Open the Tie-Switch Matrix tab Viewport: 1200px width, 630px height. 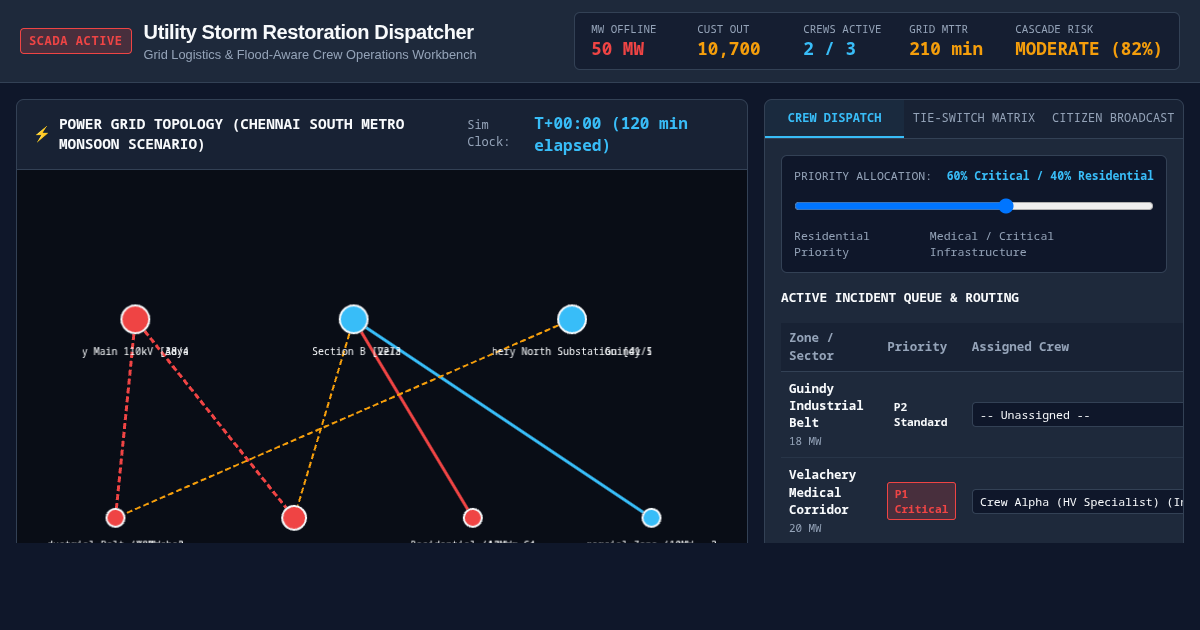[973, 118]
